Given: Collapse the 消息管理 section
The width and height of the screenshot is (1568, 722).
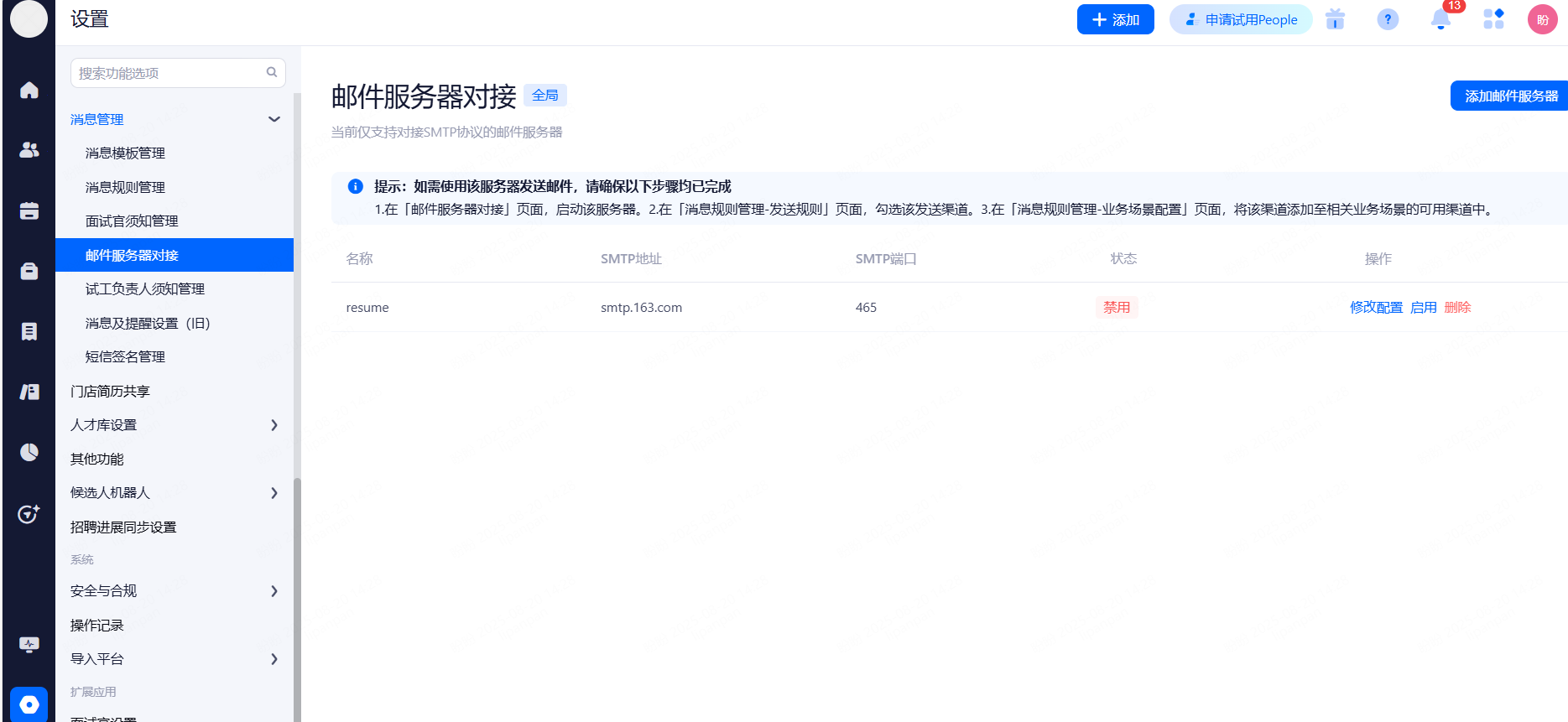Looking at the screenshot, I should click(273, 119).
